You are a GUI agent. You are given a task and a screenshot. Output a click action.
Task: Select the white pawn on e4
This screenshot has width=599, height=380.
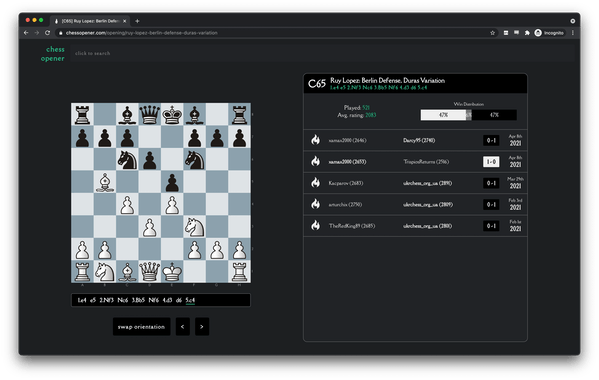coord(172,204)
